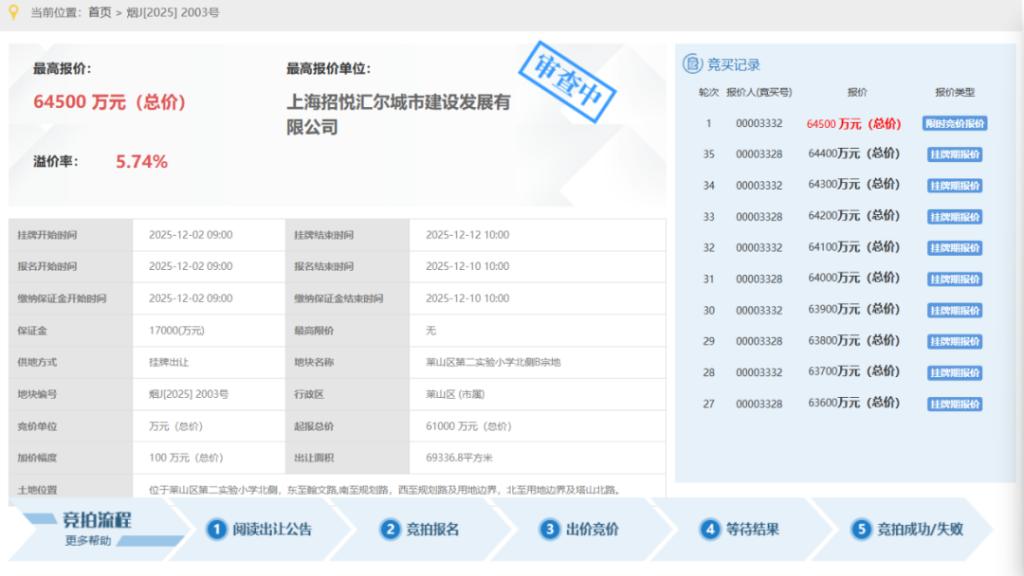Open 更多帮助 under 竞拍流程

tap(88, 541)
